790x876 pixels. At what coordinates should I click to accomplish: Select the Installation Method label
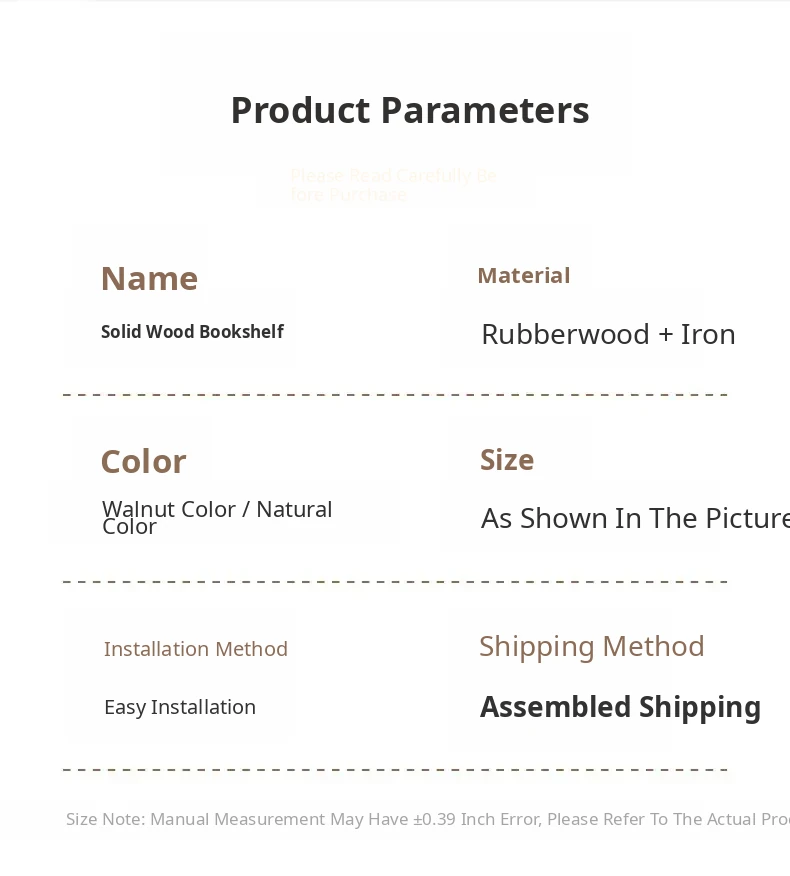[195, 649]
